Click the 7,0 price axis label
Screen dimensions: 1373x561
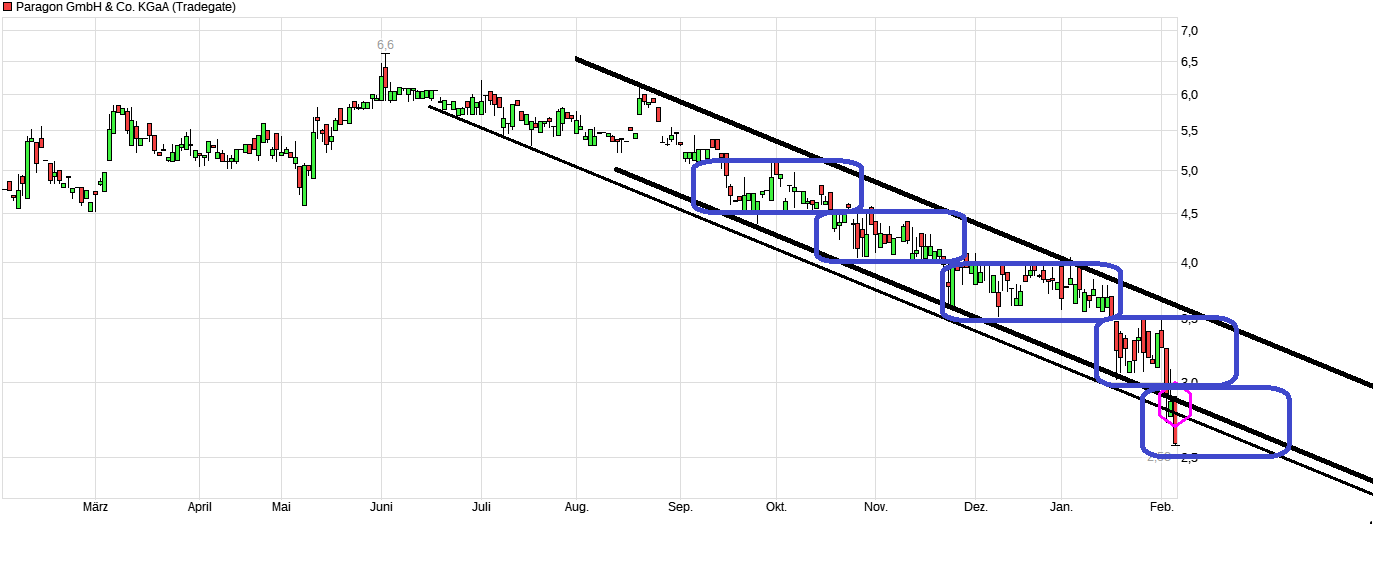[x=1189, y=31]
